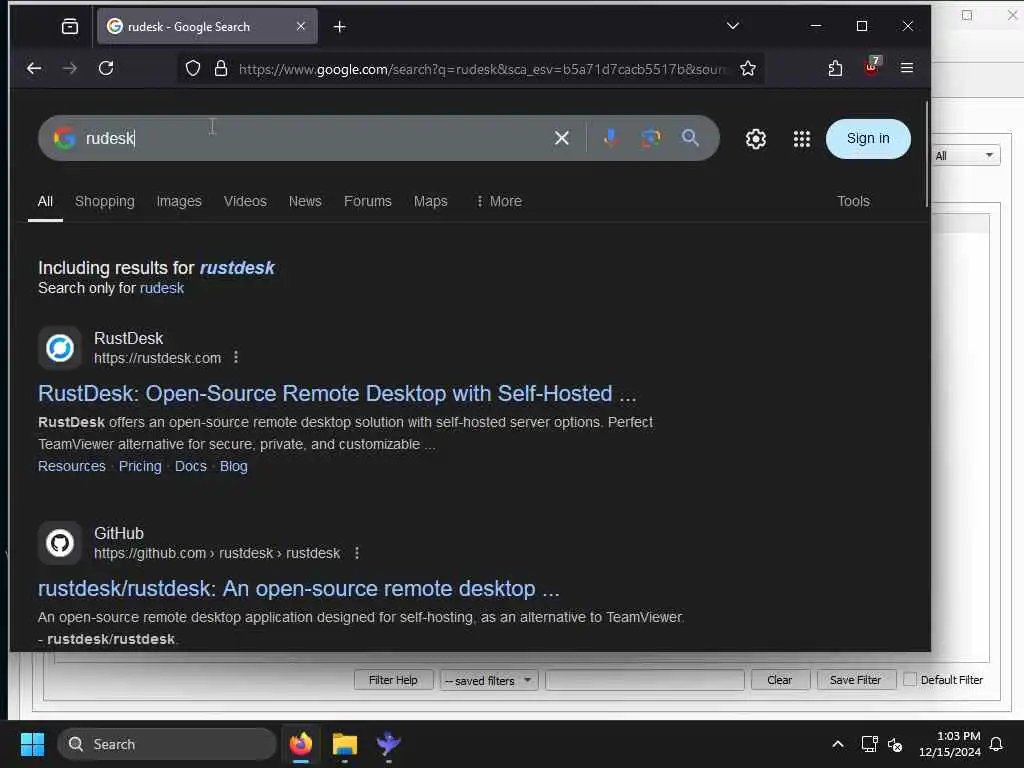1024x768 pixels.
Task: Follow the corrected rustdesk suggestion link
Action: click(237, 268)
